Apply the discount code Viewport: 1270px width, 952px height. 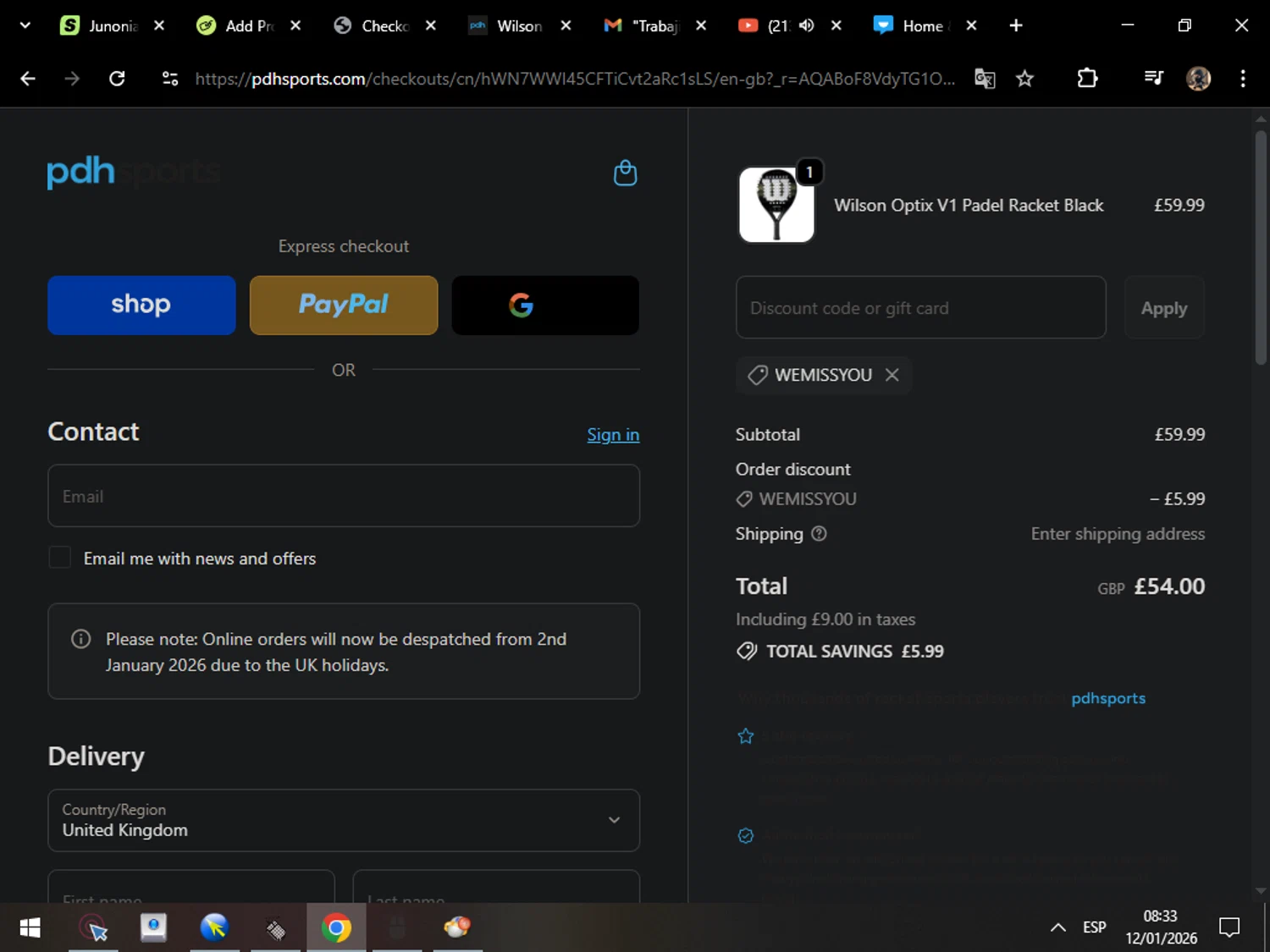point(1164,307)
